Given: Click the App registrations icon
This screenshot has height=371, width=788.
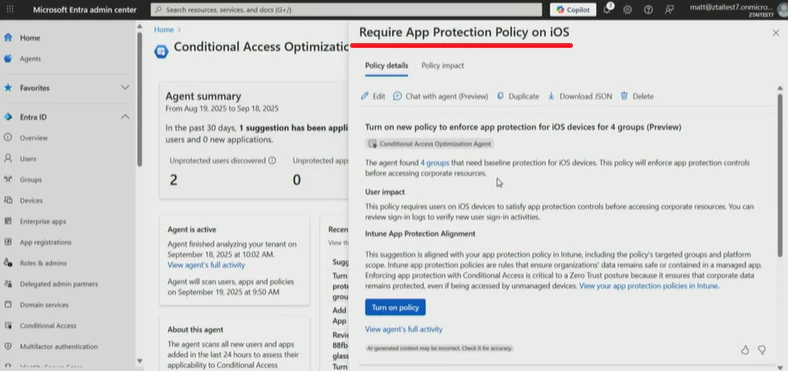Looking at the screenshot, I should pyautogui.click(x=8, y=242).
